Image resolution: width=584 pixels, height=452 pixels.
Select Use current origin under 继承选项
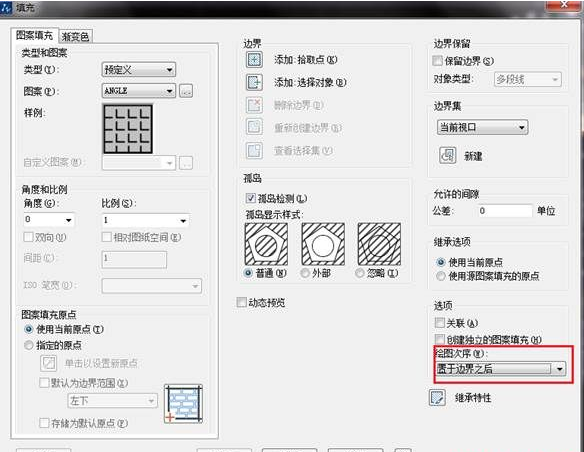(x=441, y=262)
